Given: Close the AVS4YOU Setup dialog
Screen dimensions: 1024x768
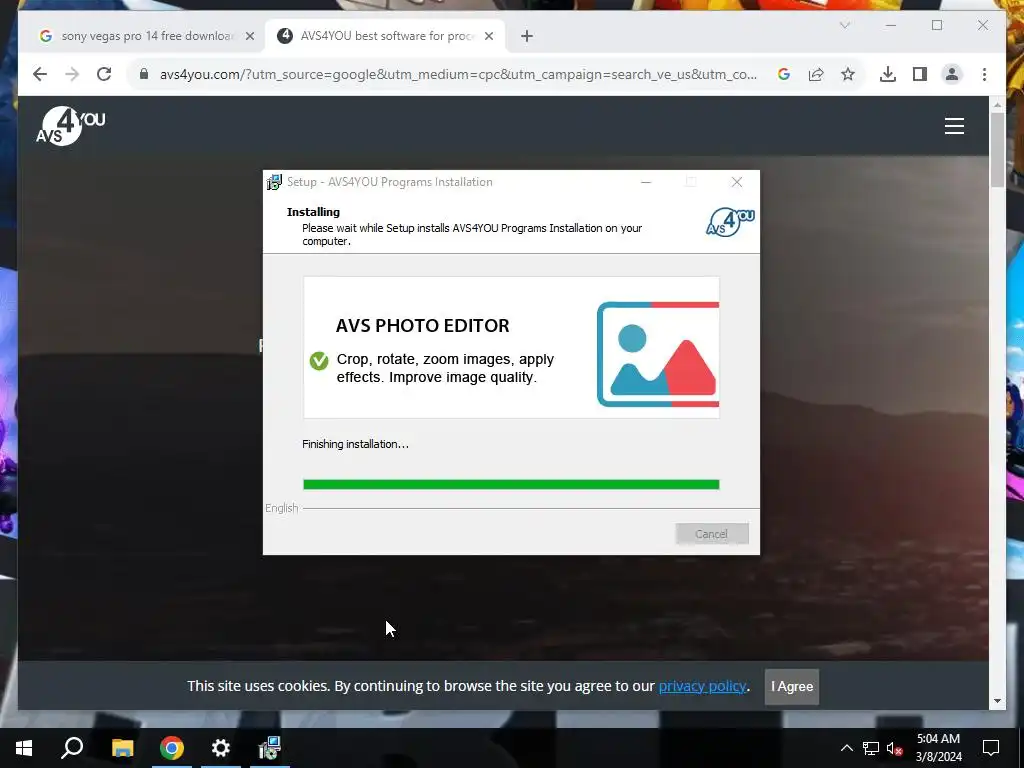Looking at the screenshot, I should click(737, 182).
